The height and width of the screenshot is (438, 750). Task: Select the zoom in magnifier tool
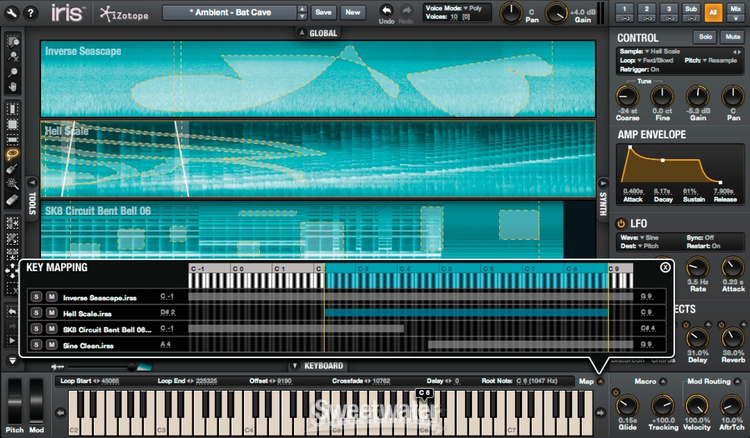click(x=12, y=72)
